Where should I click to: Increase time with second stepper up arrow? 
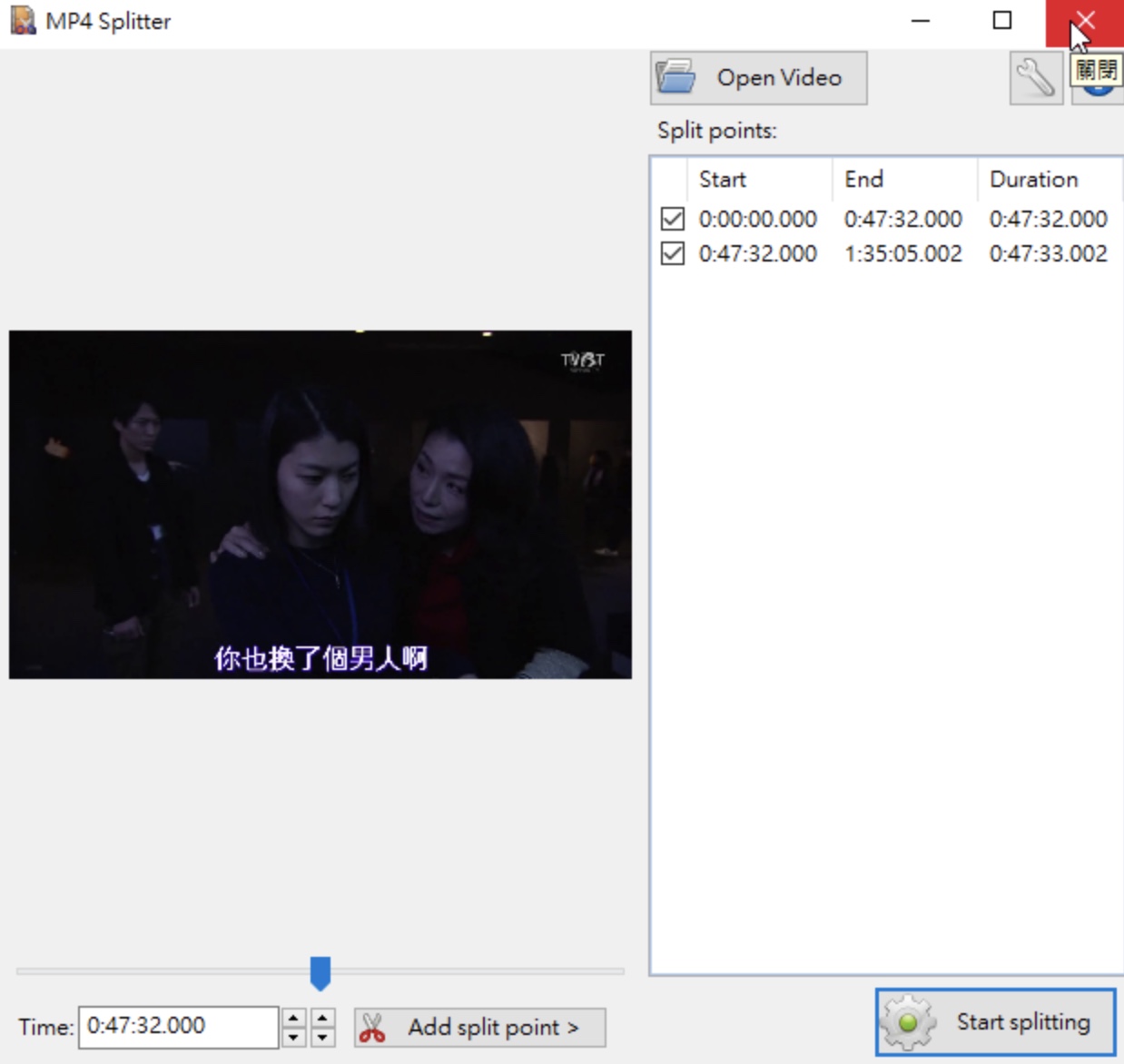click(x=322, y=1018)
